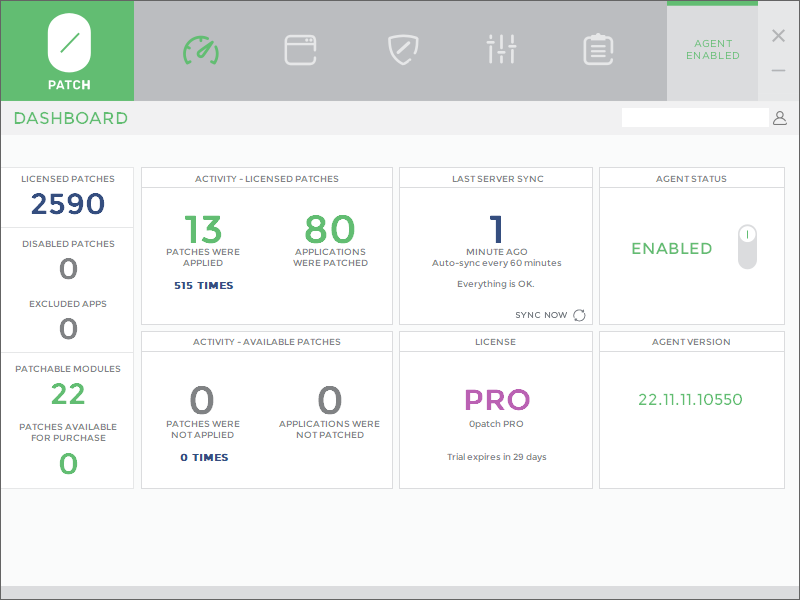Click SYNC NOW link

point(541,315)
